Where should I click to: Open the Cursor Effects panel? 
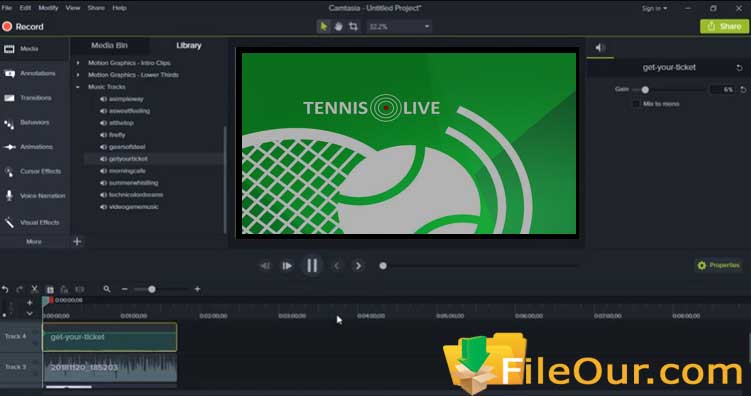pyautogui.click(x=34, y=171)
